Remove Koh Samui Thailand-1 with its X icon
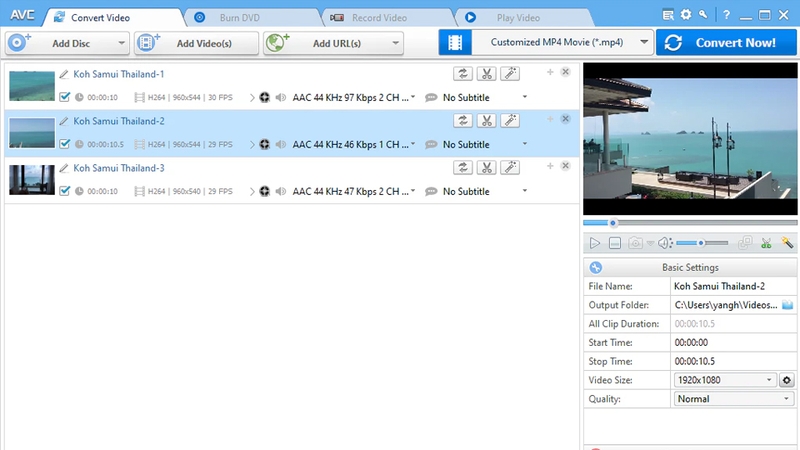 pyautogui.click(x=565, y=72)
